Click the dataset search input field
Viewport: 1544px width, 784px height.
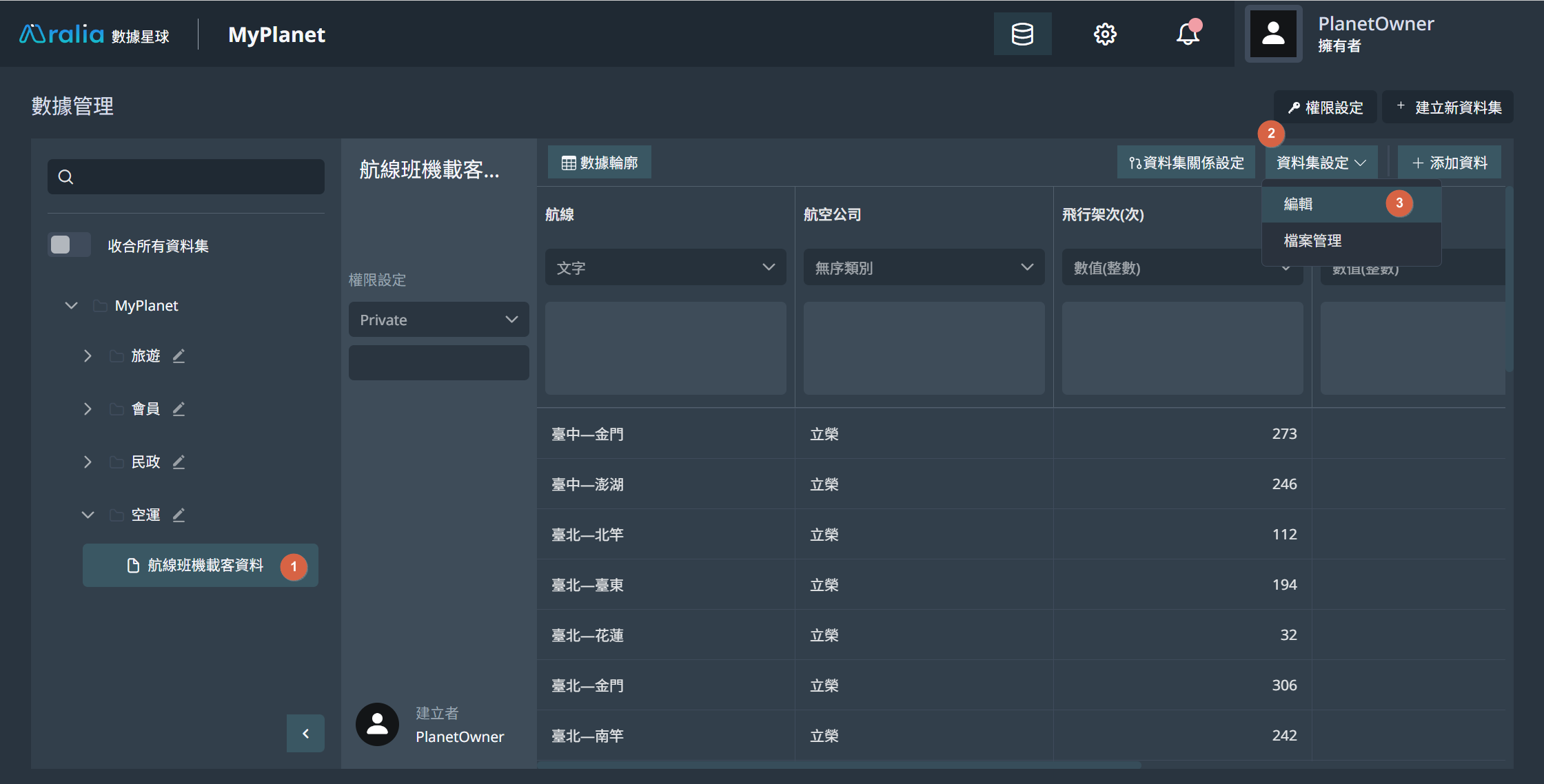[x=186, y=177]
